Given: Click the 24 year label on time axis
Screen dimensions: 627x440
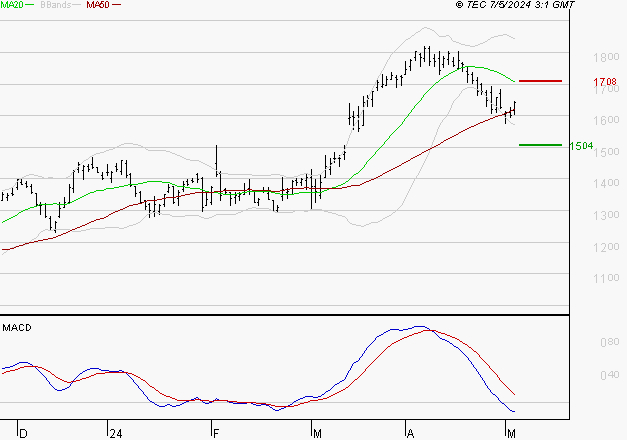Looking at the screenshot, I should click(x=116, y=434).
